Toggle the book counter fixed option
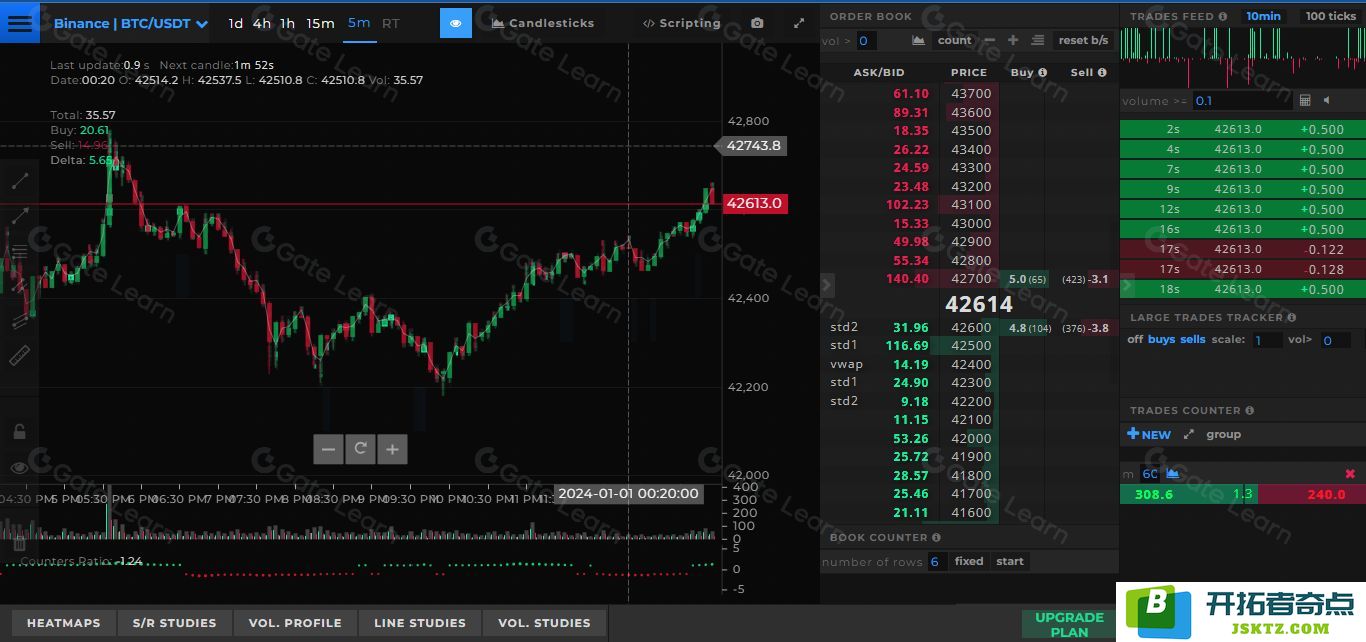The width and height of the screenshot is (1366, 642). (969, 562)
